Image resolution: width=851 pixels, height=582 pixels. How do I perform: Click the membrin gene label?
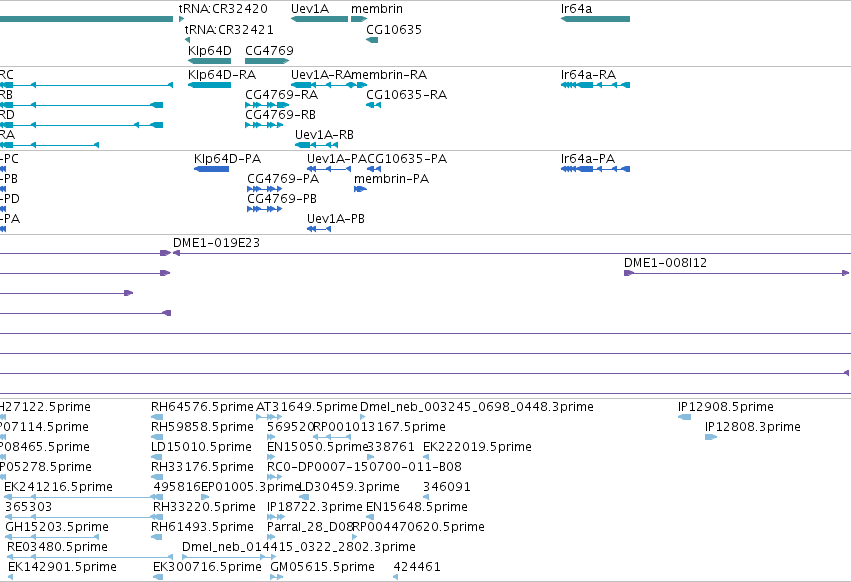[377, 9]
